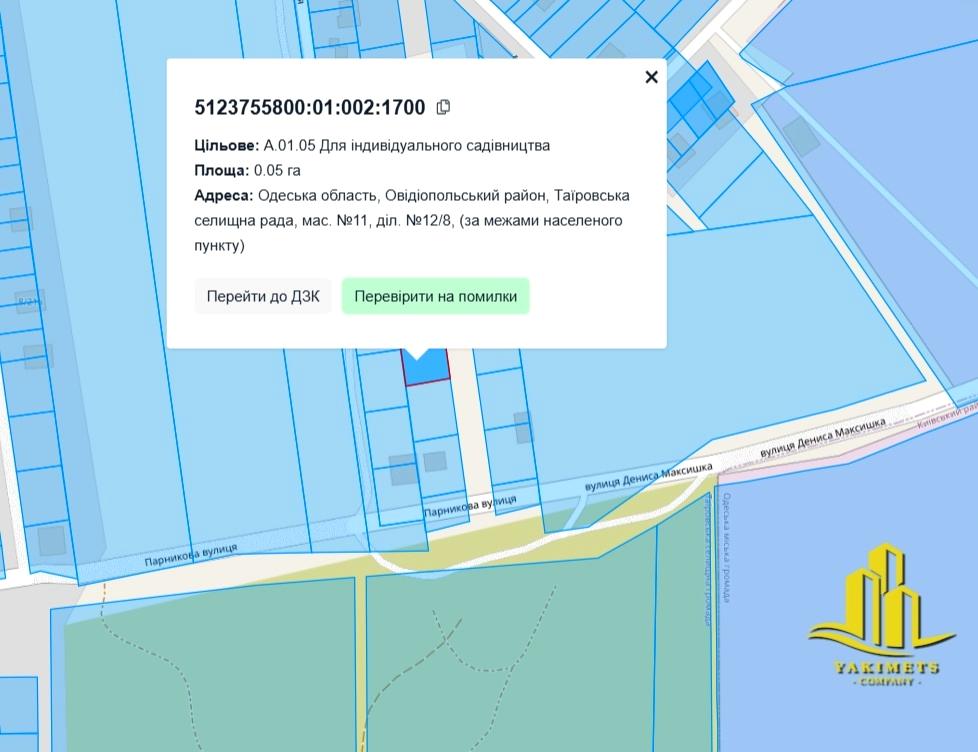Select the parcel directly below the highlighted plot
The width and height of the screenshot is (978, 752).
click(x=432, y=410)
